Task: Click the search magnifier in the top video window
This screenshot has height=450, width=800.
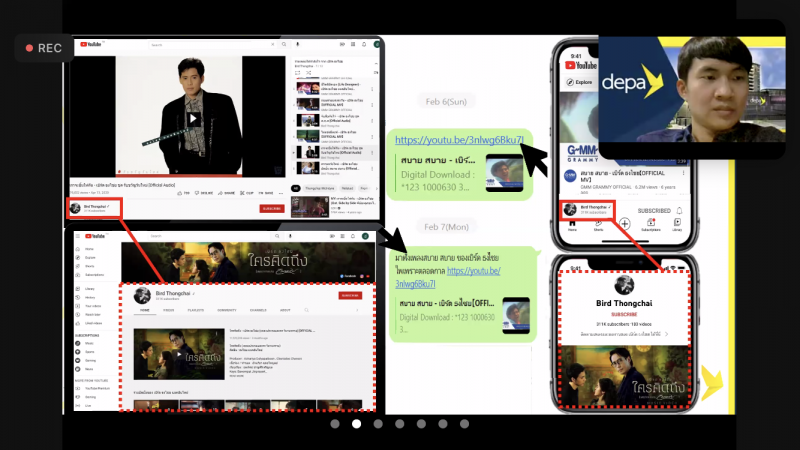Action: coord(284,44)
